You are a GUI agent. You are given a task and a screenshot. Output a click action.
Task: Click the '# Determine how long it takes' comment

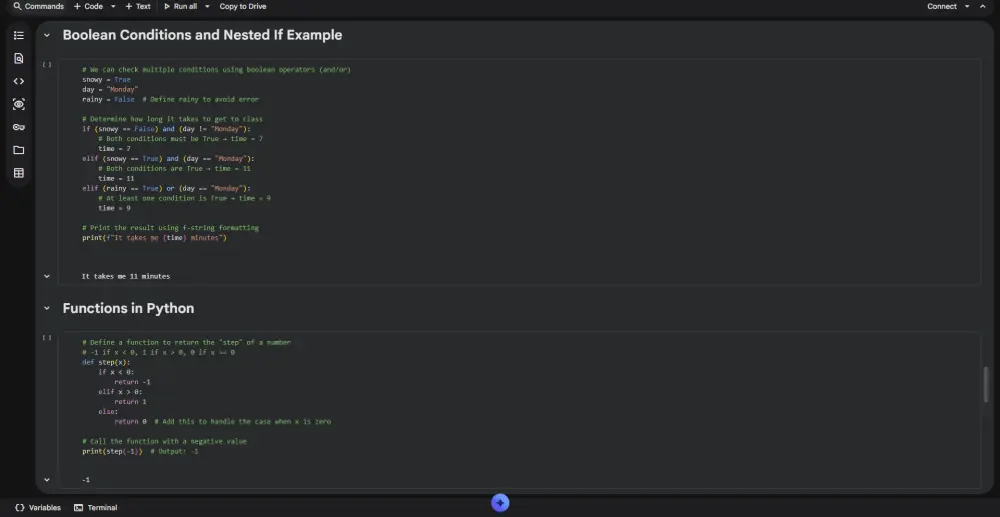coord(172,119)
